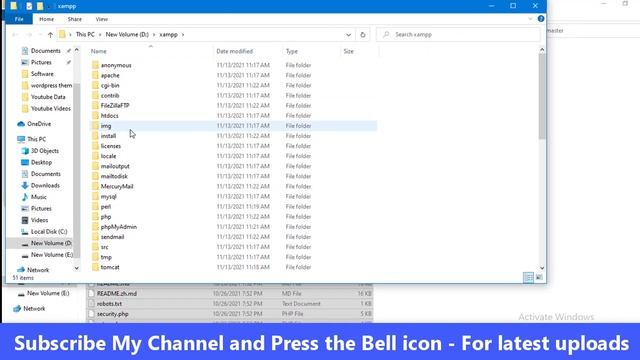Switch to Details view icon in status bar
Screen dimensions: 640x360
click(528, 277)
